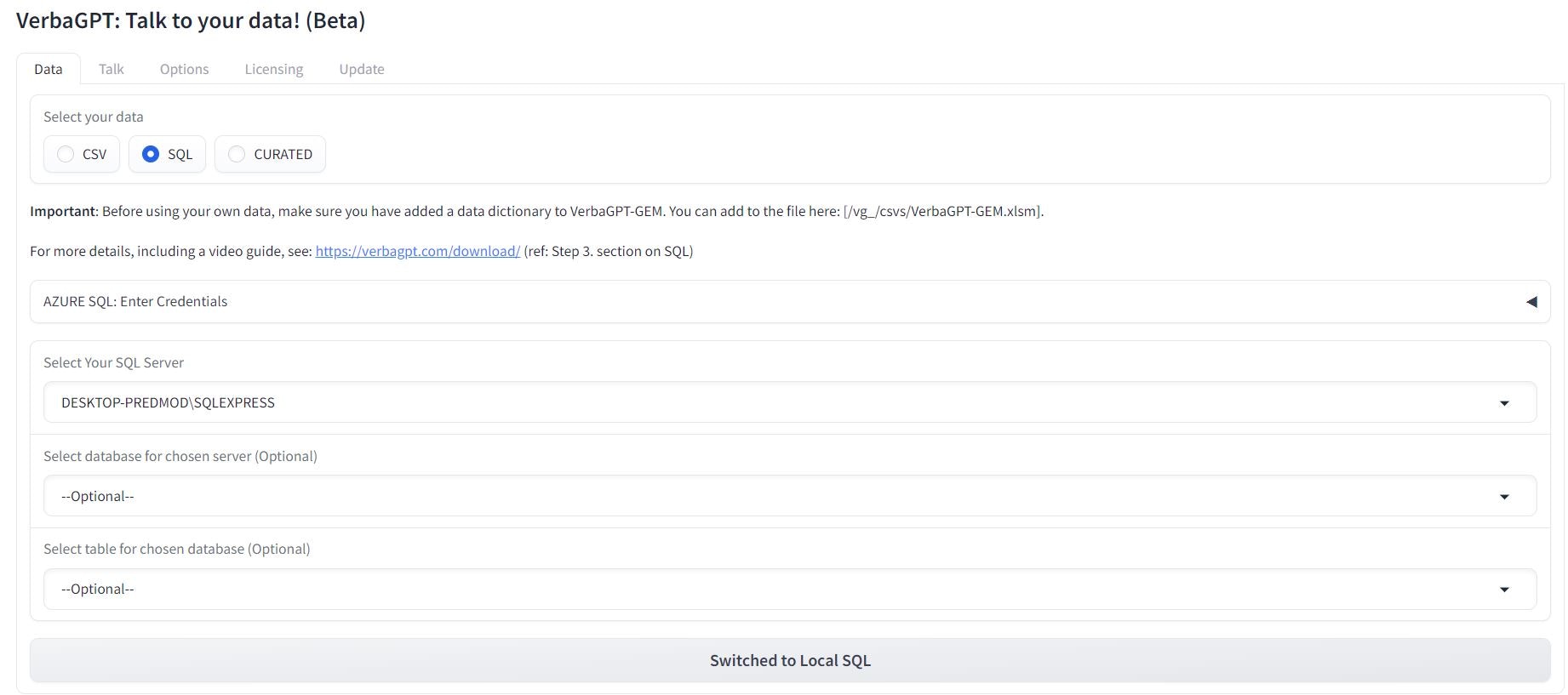The image size is (1568, 695).
Task: Choose the CURATED data radio option
Action: [x=270, y=154]
